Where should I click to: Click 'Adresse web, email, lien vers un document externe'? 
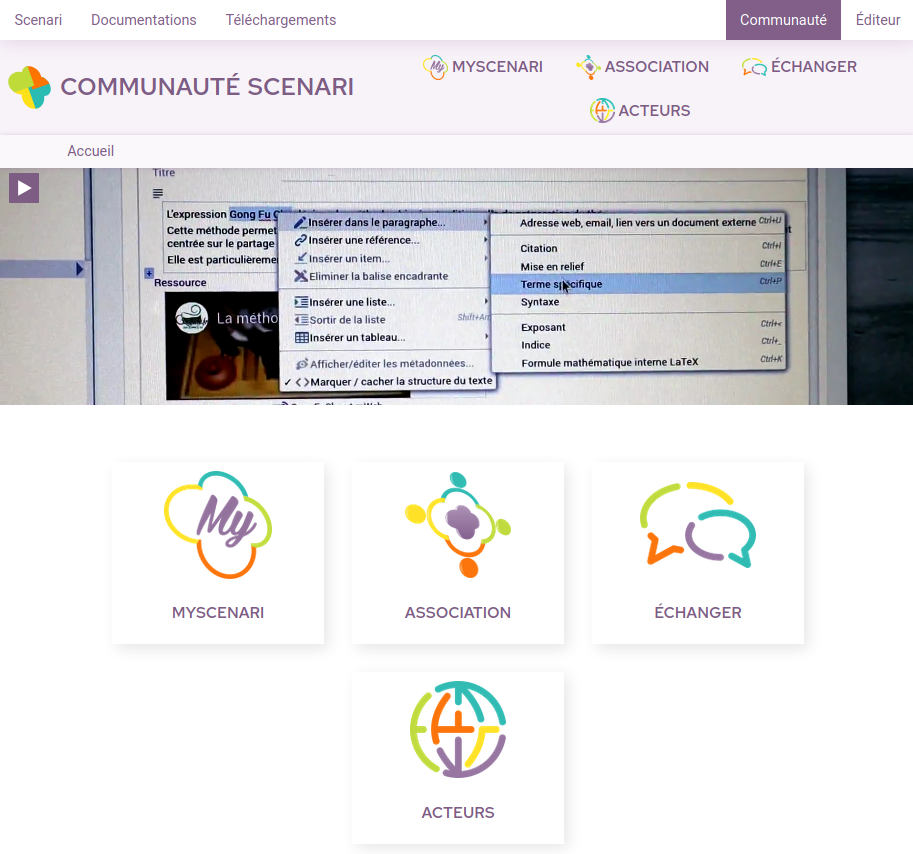(x=638, y=222)
